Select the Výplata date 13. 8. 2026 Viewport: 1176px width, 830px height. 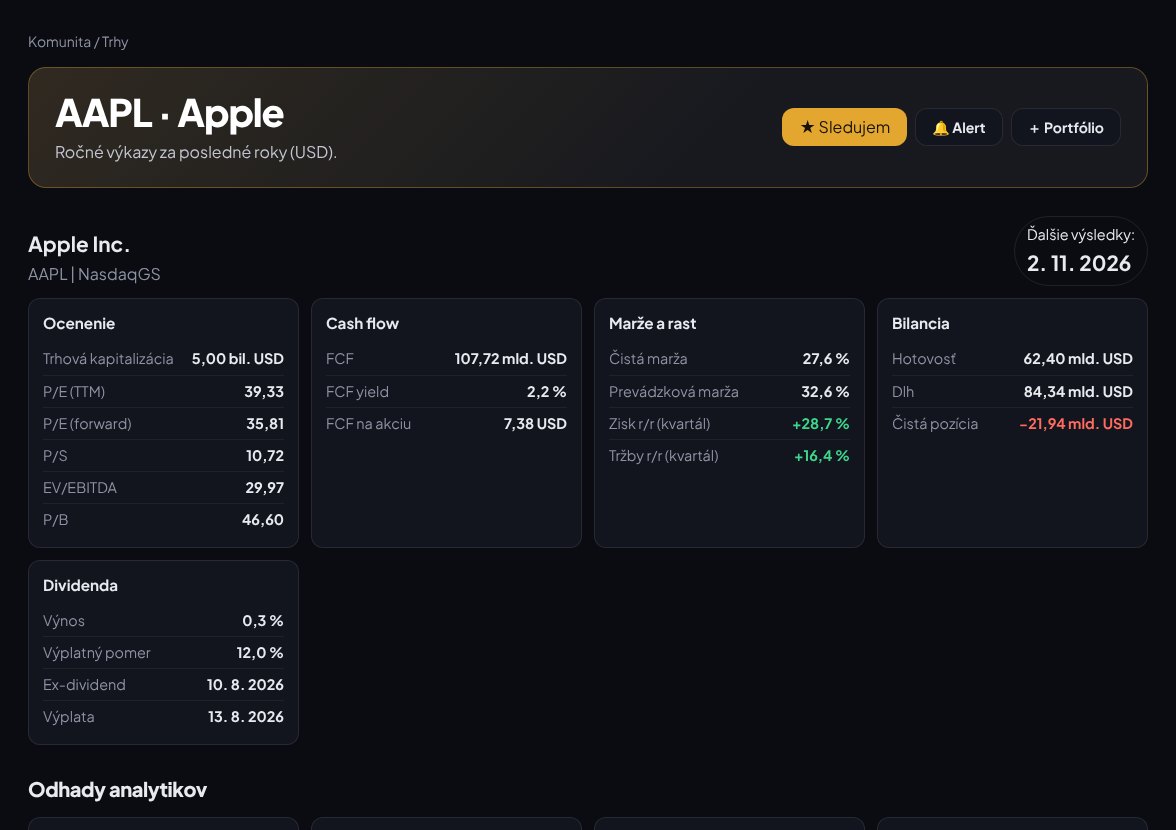[246, 717]
